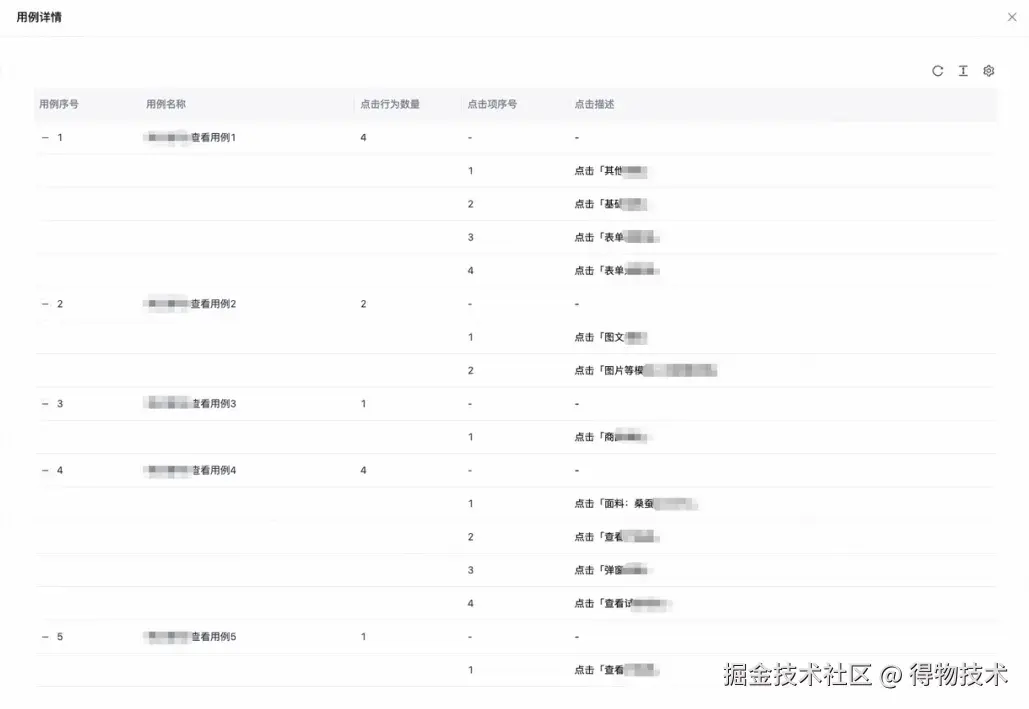Click the click-count value 4 for row 1
The width and height of the screenshot is (1029, 709).
[362, 137]
